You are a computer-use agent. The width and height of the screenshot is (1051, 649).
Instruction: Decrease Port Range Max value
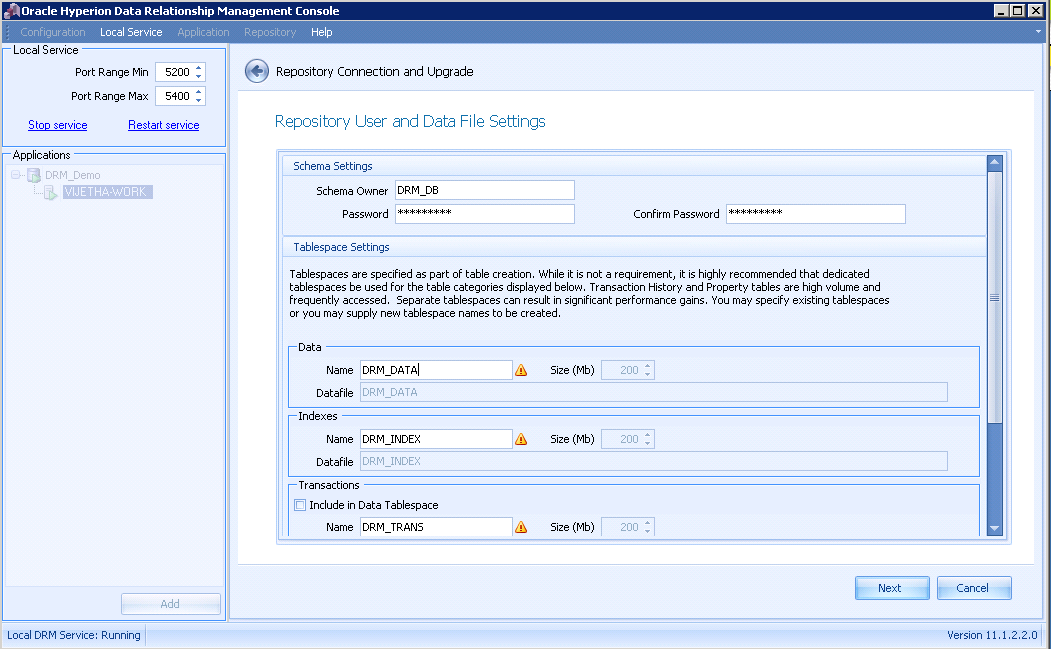pos(198,100)
